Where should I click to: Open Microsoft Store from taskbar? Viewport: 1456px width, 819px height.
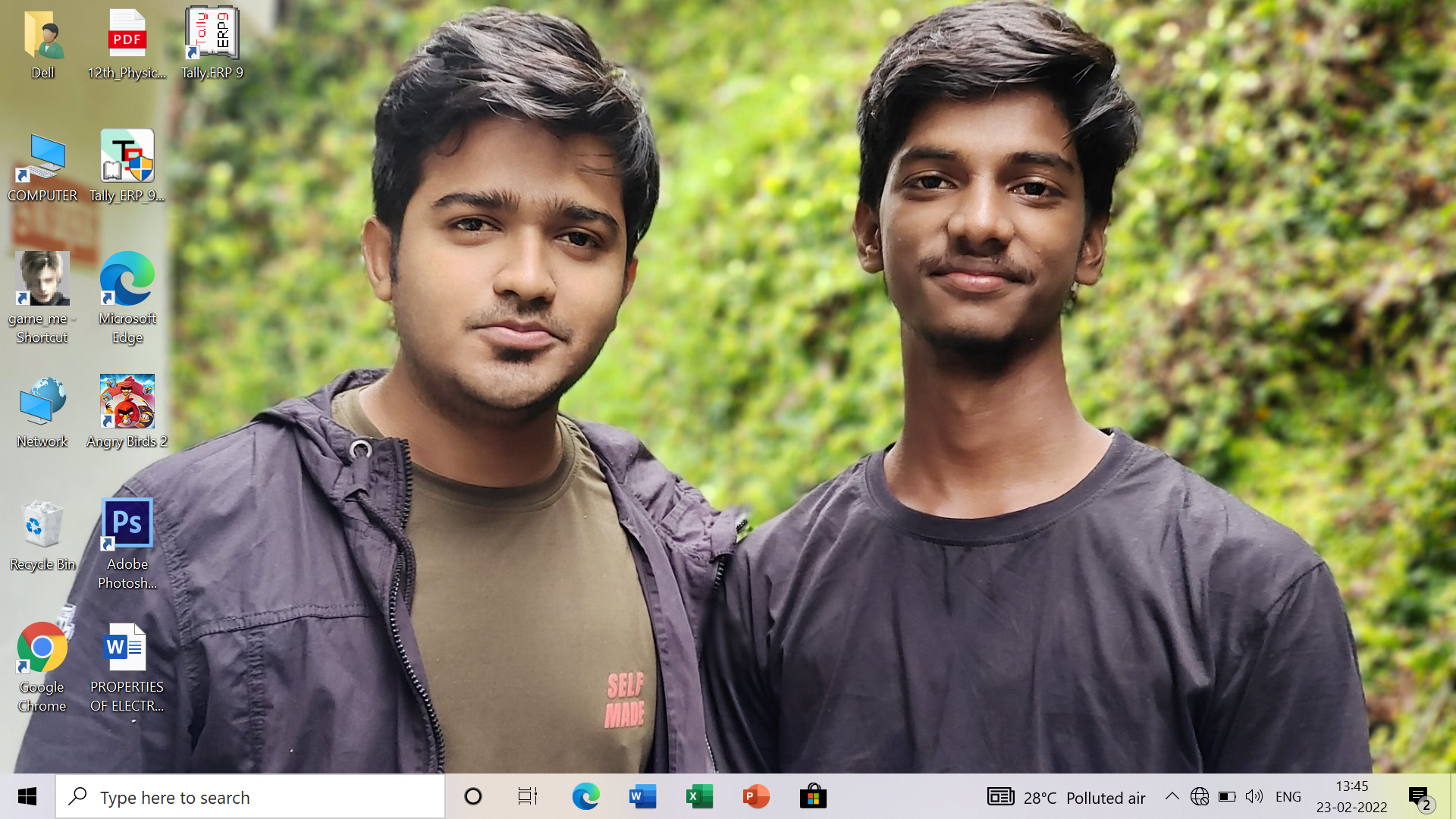813,797
